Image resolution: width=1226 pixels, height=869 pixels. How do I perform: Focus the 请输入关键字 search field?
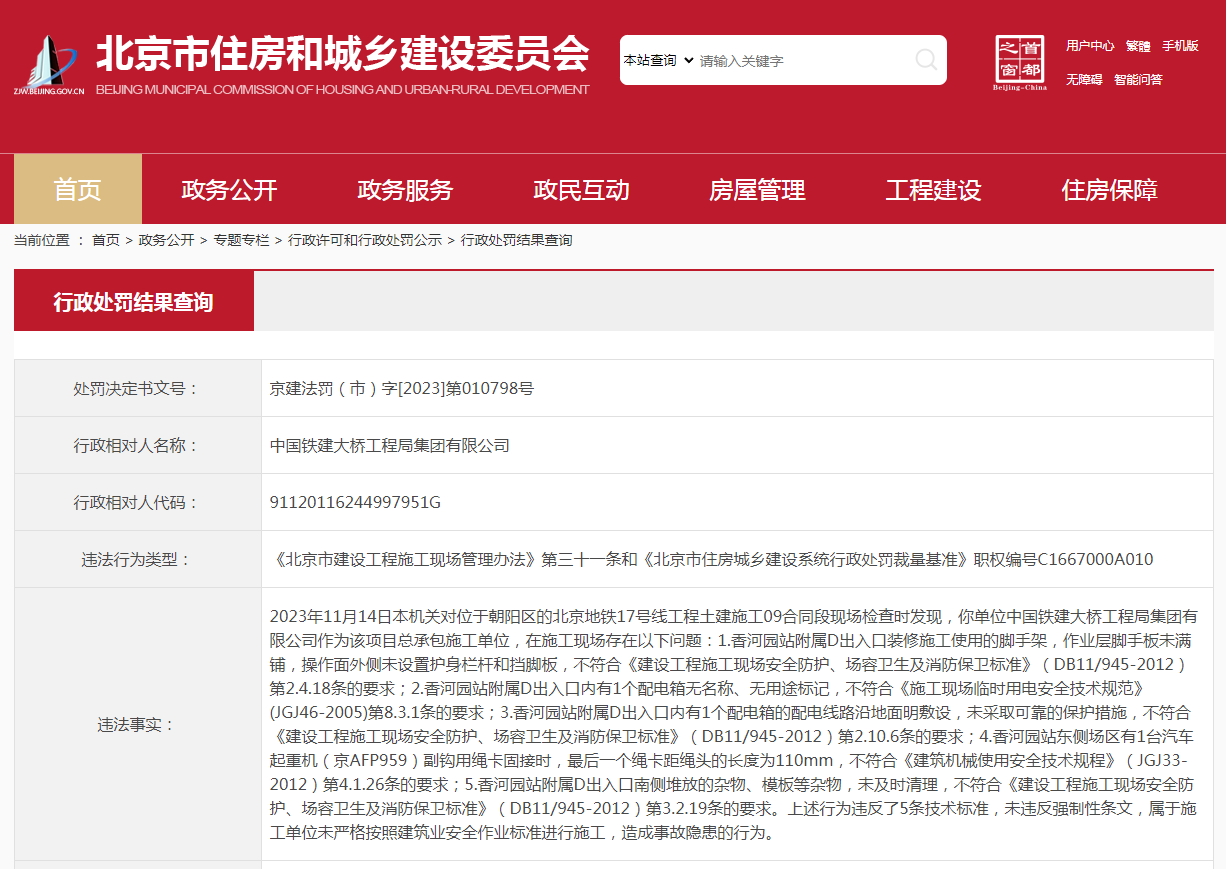(800, 60)
